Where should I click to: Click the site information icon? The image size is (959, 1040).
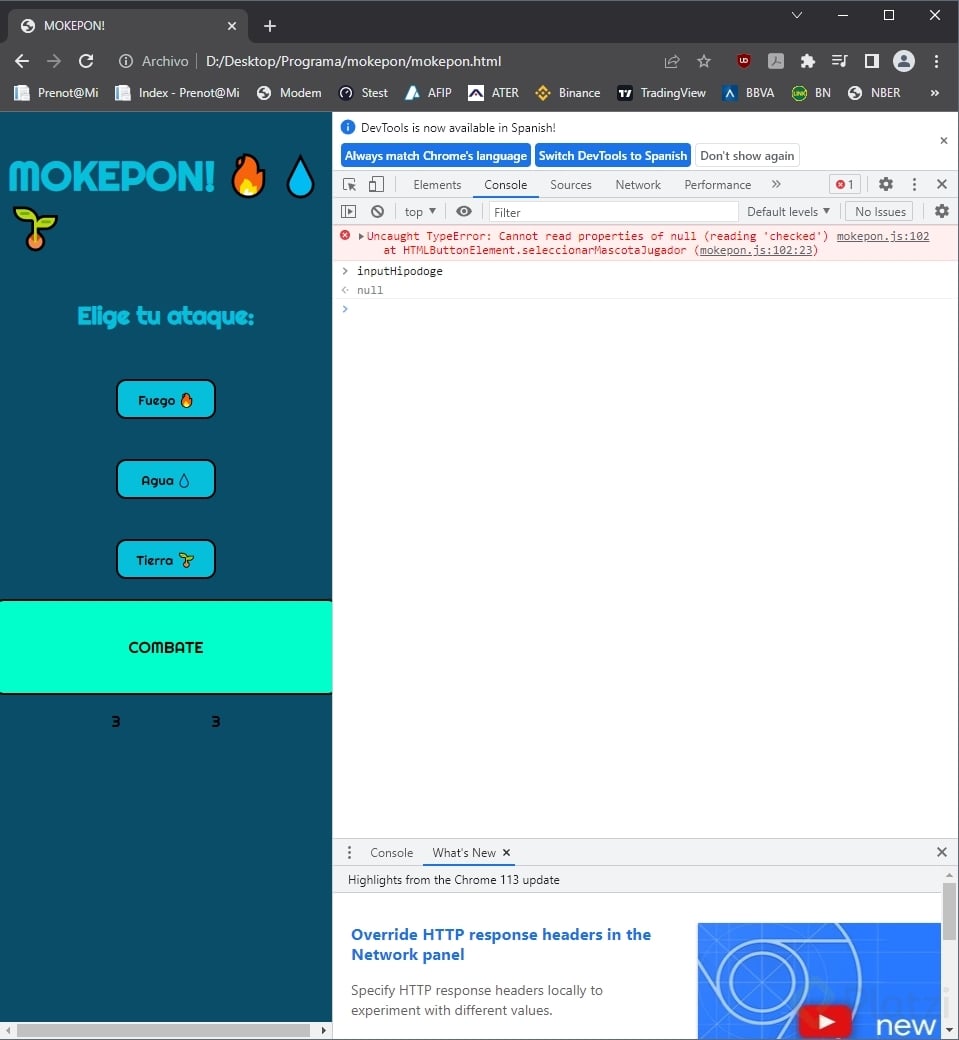(125, 61)
